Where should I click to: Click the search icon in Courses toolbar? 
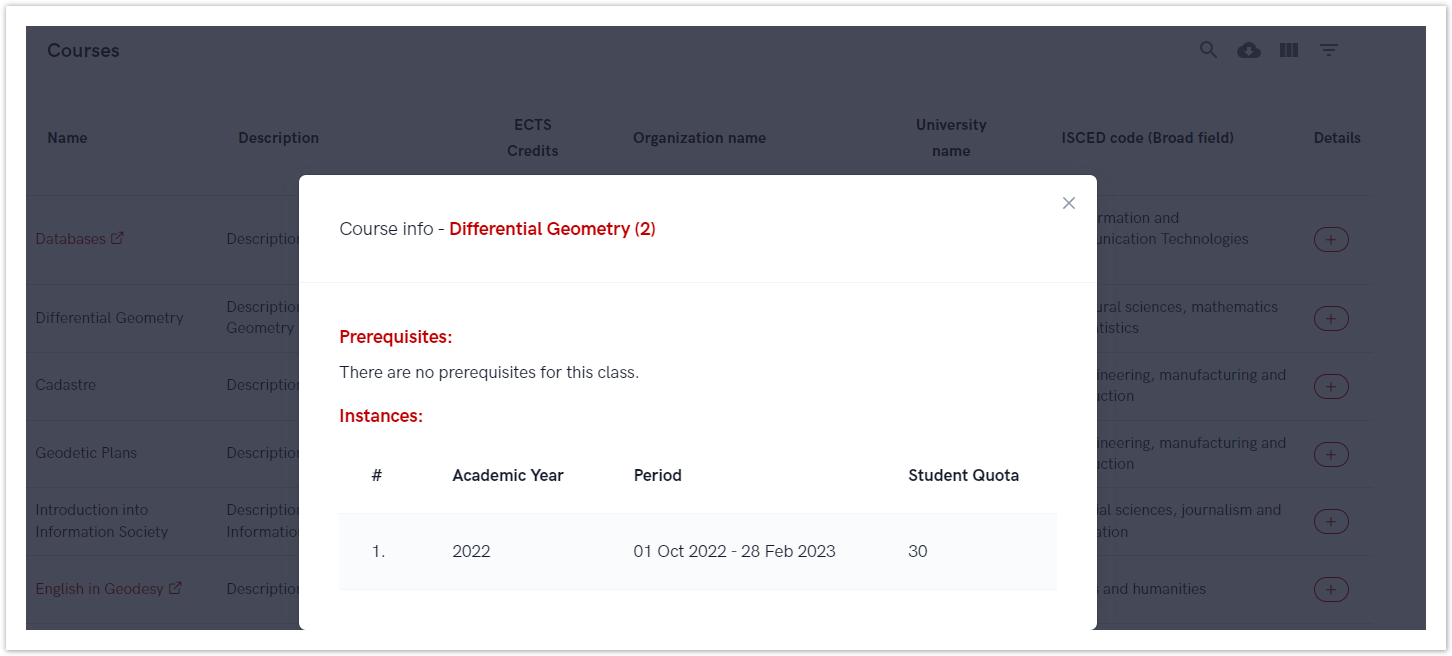coord(1208,50)
